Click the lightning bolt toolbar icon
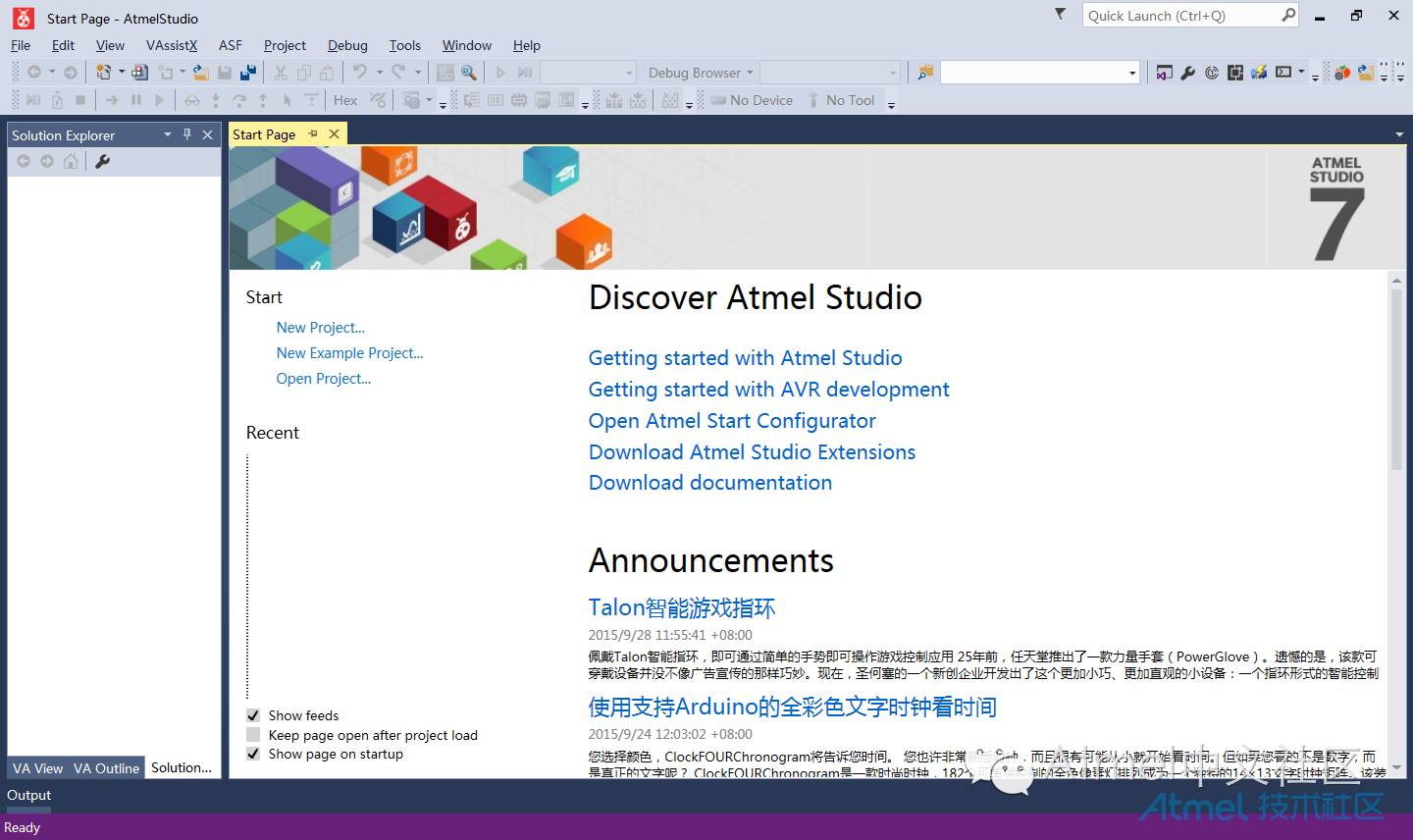 click(1259, 73)
